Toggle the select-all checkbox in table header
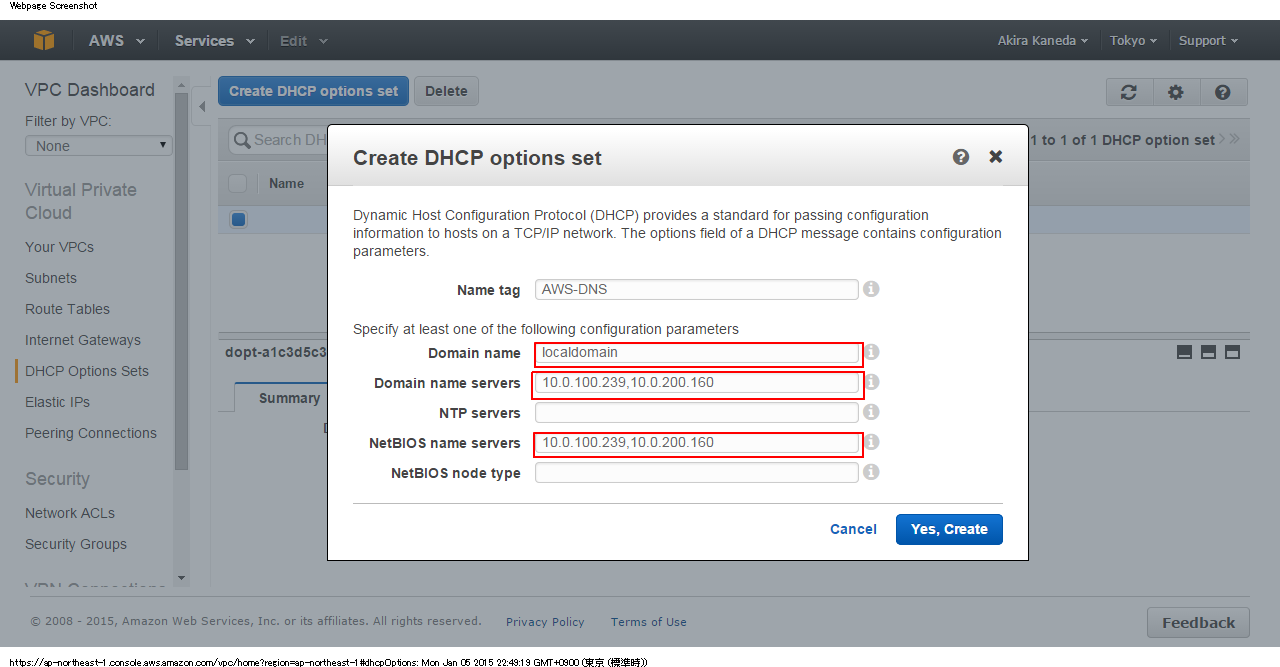 click(238, 183)
